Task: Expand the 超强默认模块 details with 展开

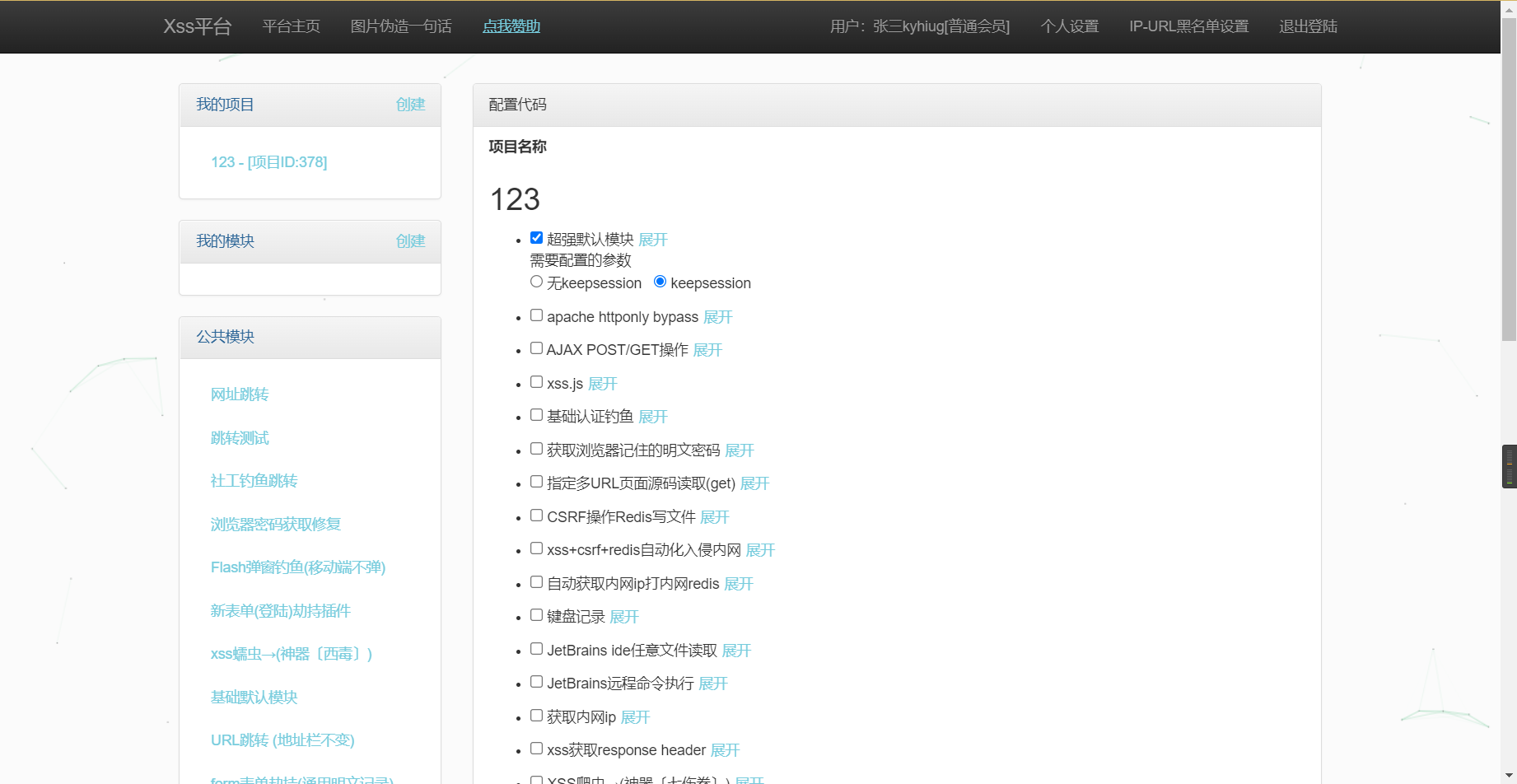Action: pyautogui.click(x=652, y=240)
